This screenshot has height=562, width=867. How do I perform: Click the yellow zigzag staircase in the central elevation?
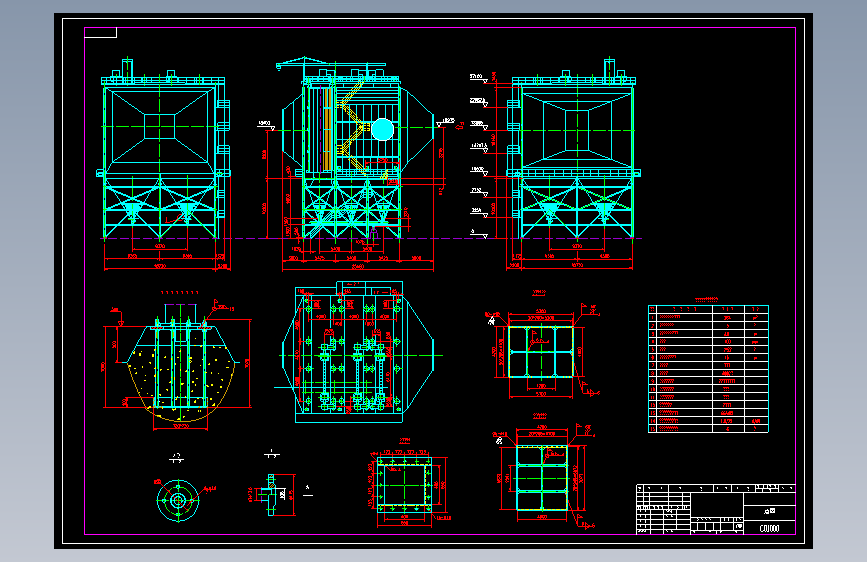click(354, 127)
